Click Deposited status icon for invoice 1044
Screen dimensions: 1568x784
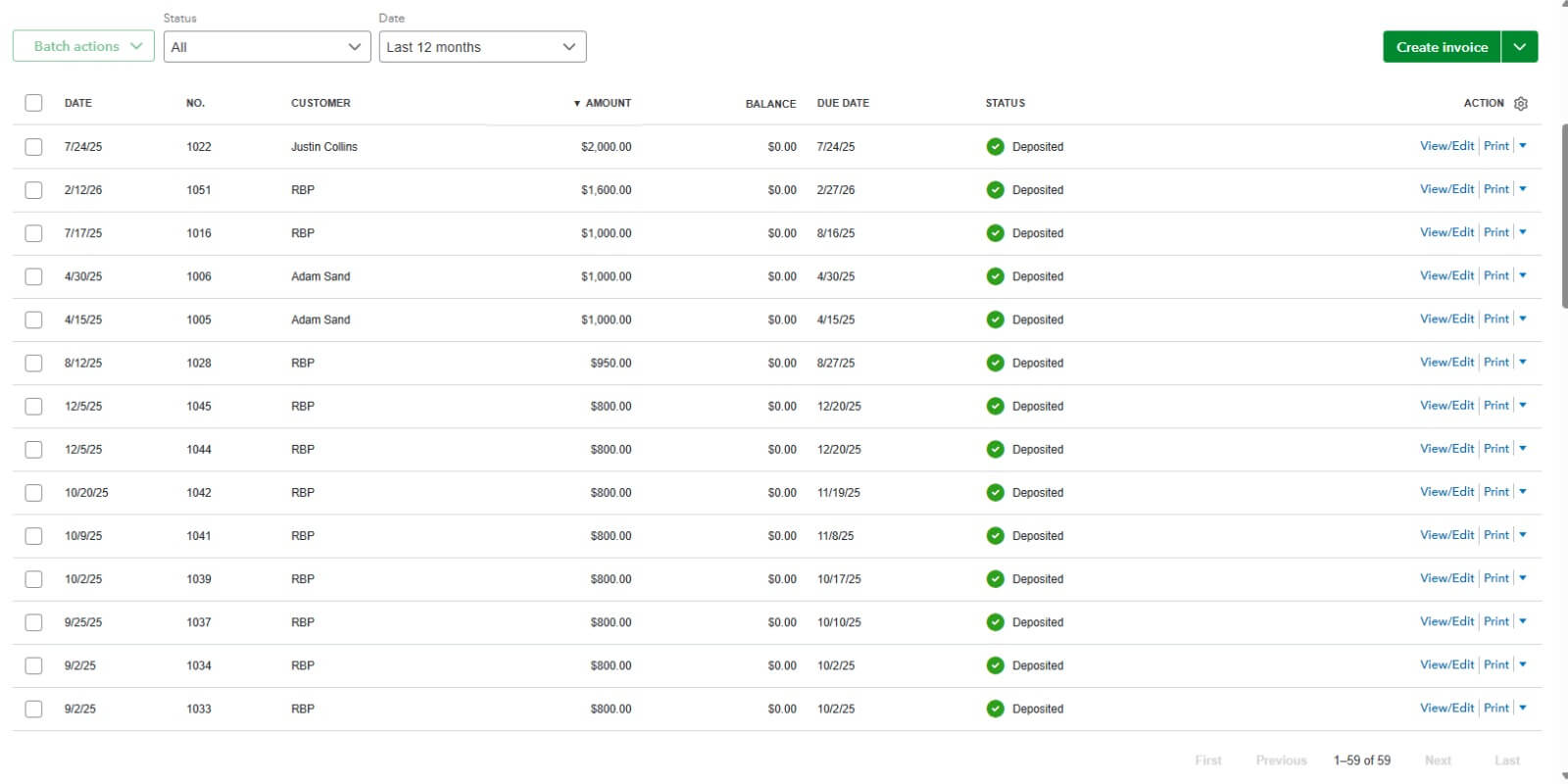tap(995, 449)
